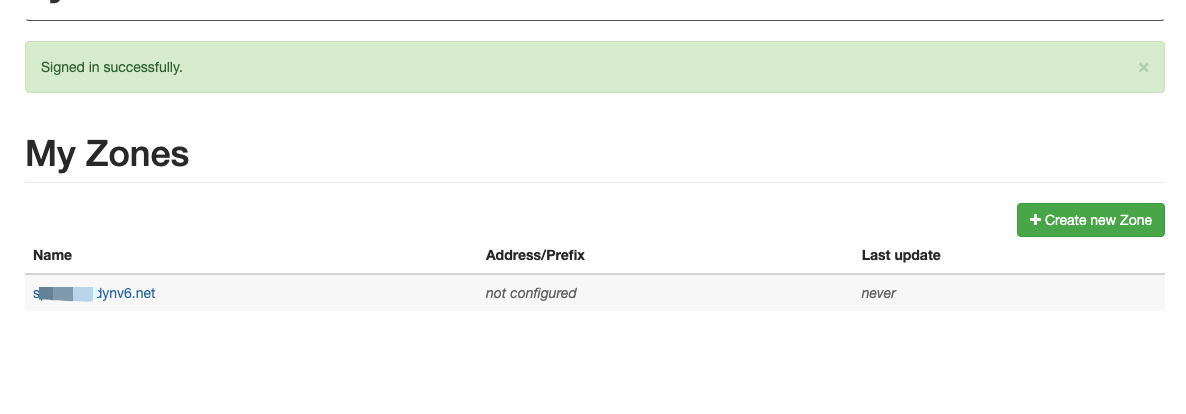
Task: Click the empty area below the zones table
Action: tap(595, 360)
